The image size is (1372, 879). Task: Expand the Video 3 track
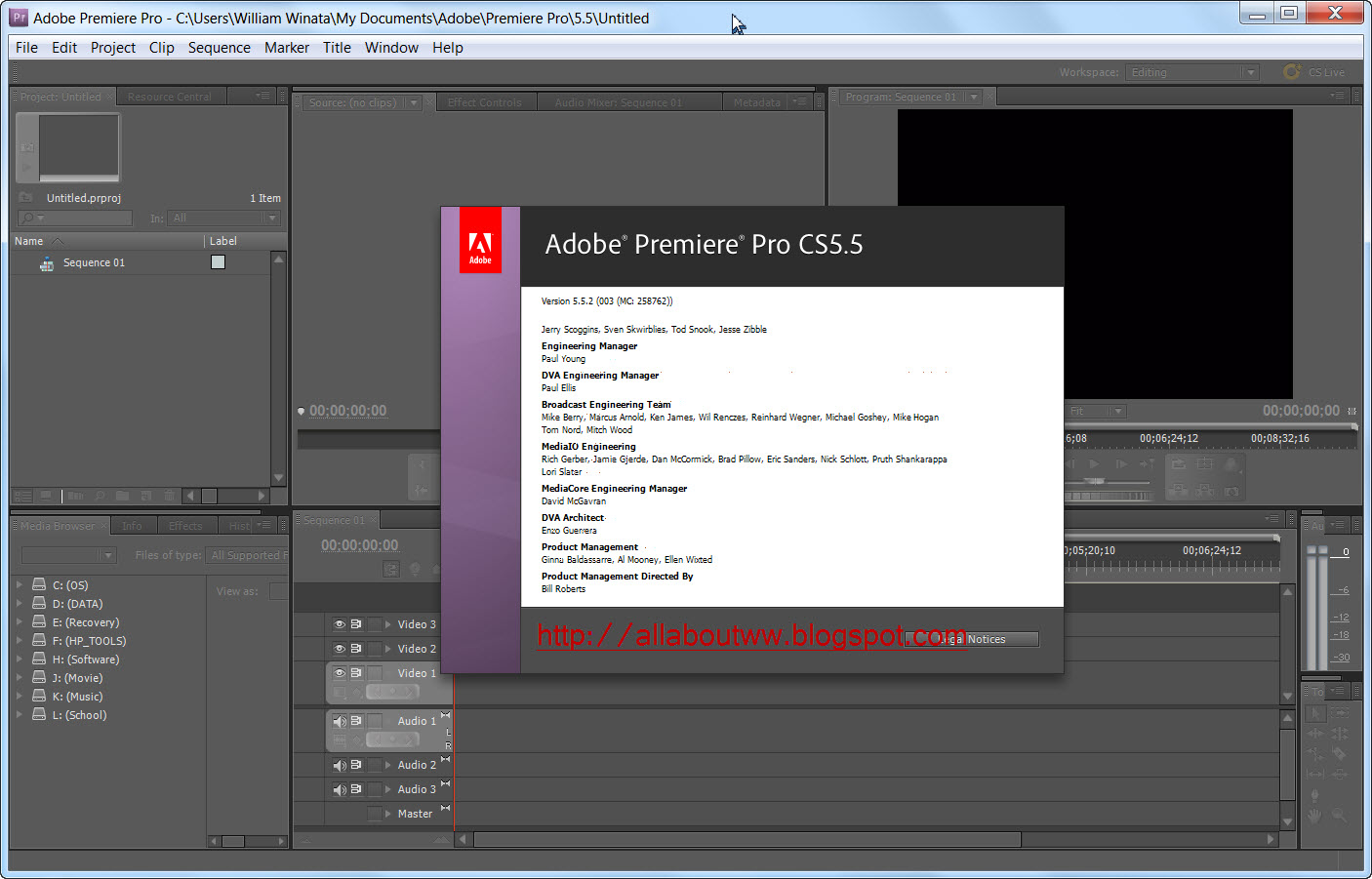coord(388,624)
